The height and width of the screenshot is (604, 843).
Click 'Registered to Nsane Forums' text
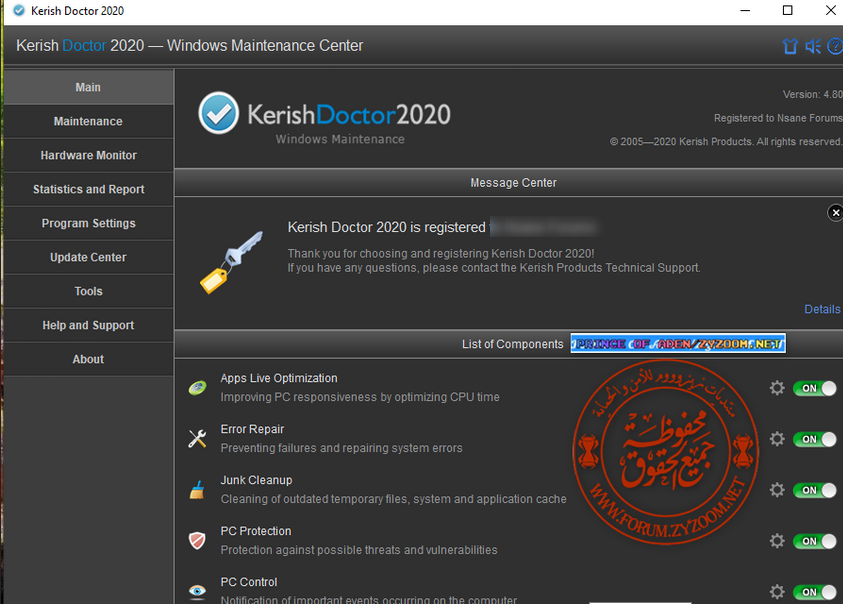(x=778, y=118)
